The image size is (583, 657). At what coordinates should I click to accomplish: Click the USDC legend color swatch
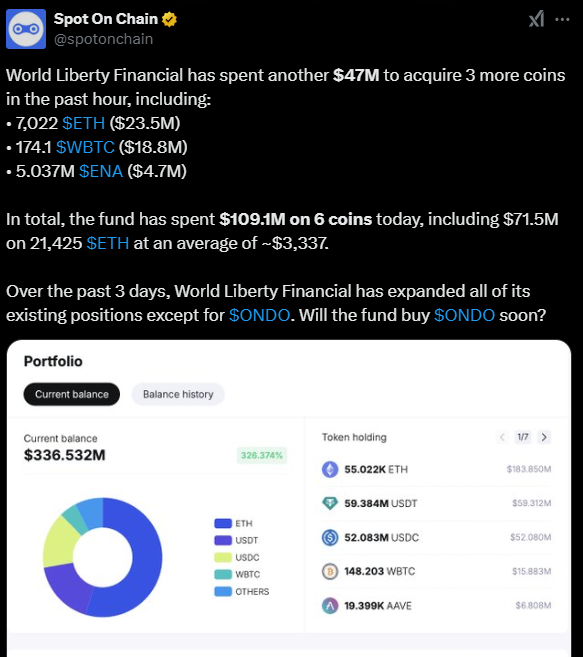pyautogui.click(x=223, y=557)
